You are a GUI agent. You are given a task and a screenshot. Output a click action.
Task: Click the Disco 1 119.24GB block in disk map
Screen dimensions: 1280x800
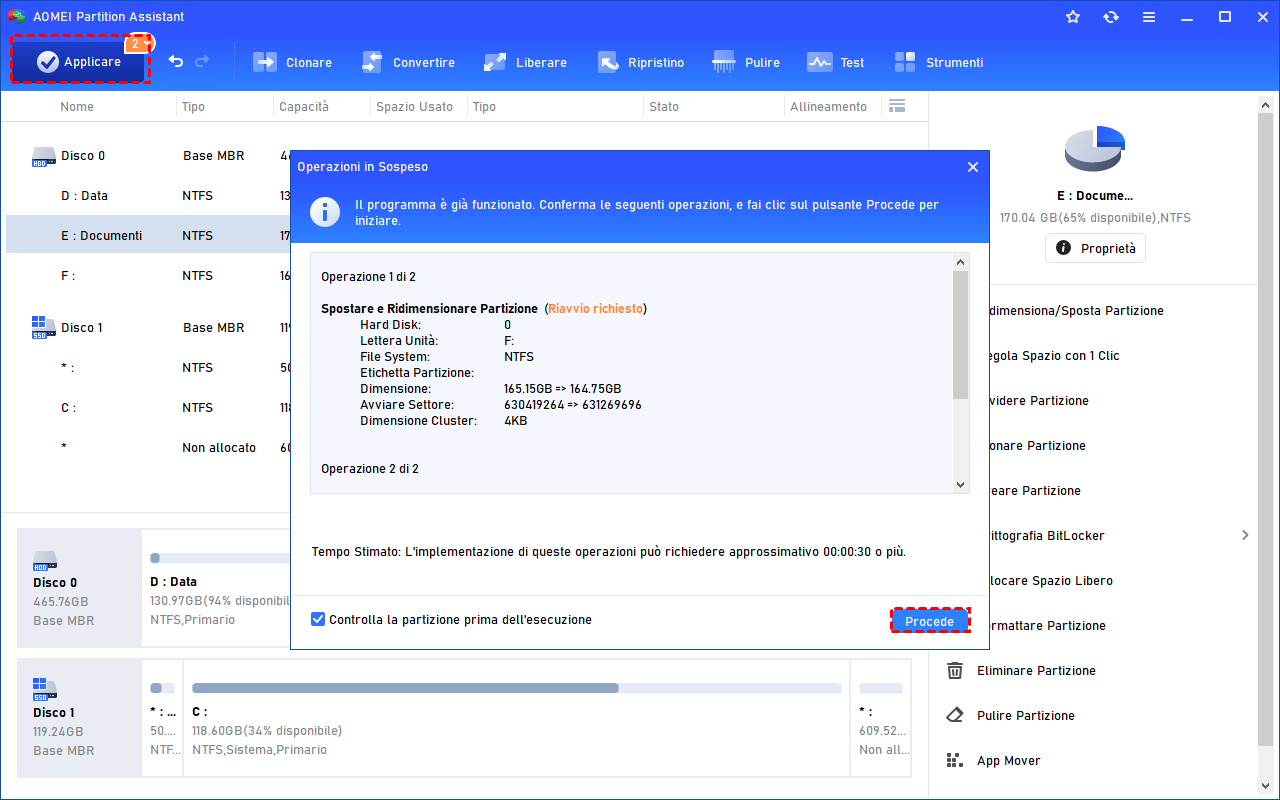[80, 718]
